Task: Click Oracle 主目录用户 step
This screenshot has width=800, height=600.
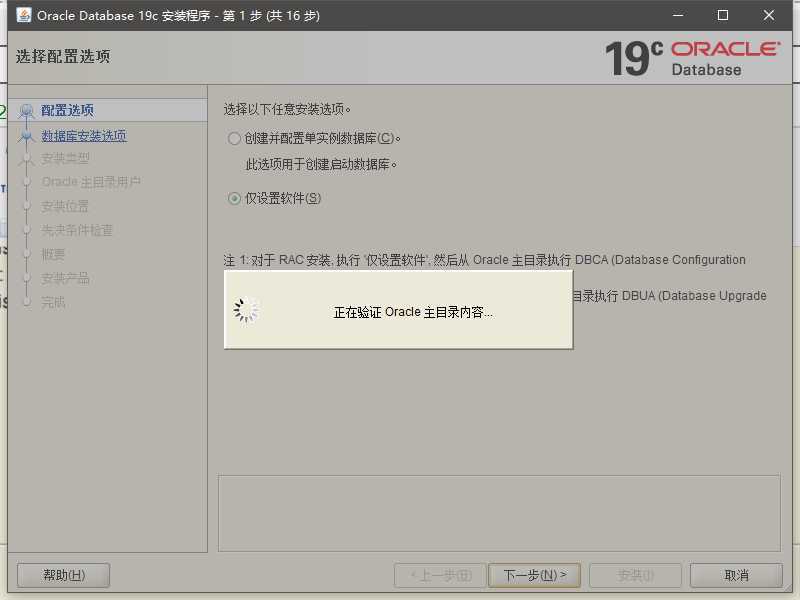Action: click(91, 182)
